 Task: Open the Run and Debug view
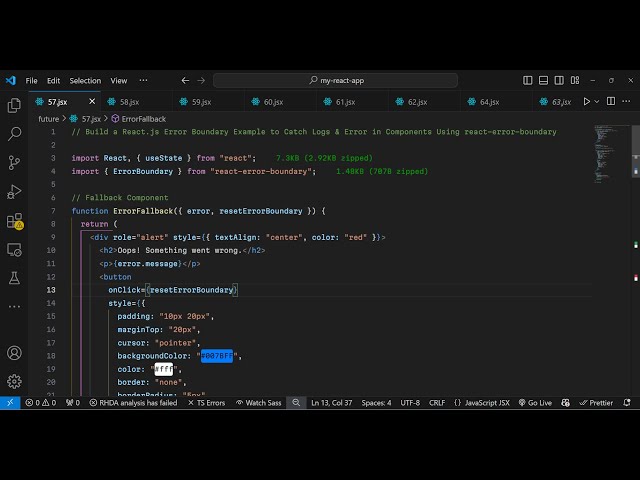(x=14, y=191)
